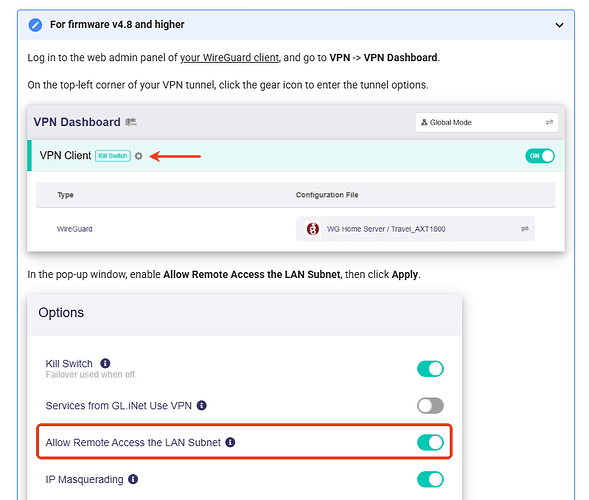The width and height of the screenshot is (589, 500).
Task: Click info icon for Services from GL.iNet Use VPN
Action: pos(202,405)
